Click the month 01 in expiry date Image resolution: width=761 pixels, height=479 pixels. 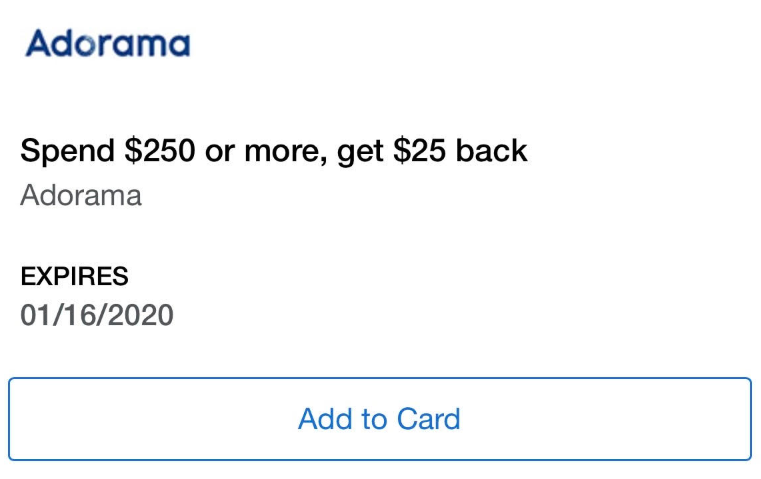click(x=36, y=315)
